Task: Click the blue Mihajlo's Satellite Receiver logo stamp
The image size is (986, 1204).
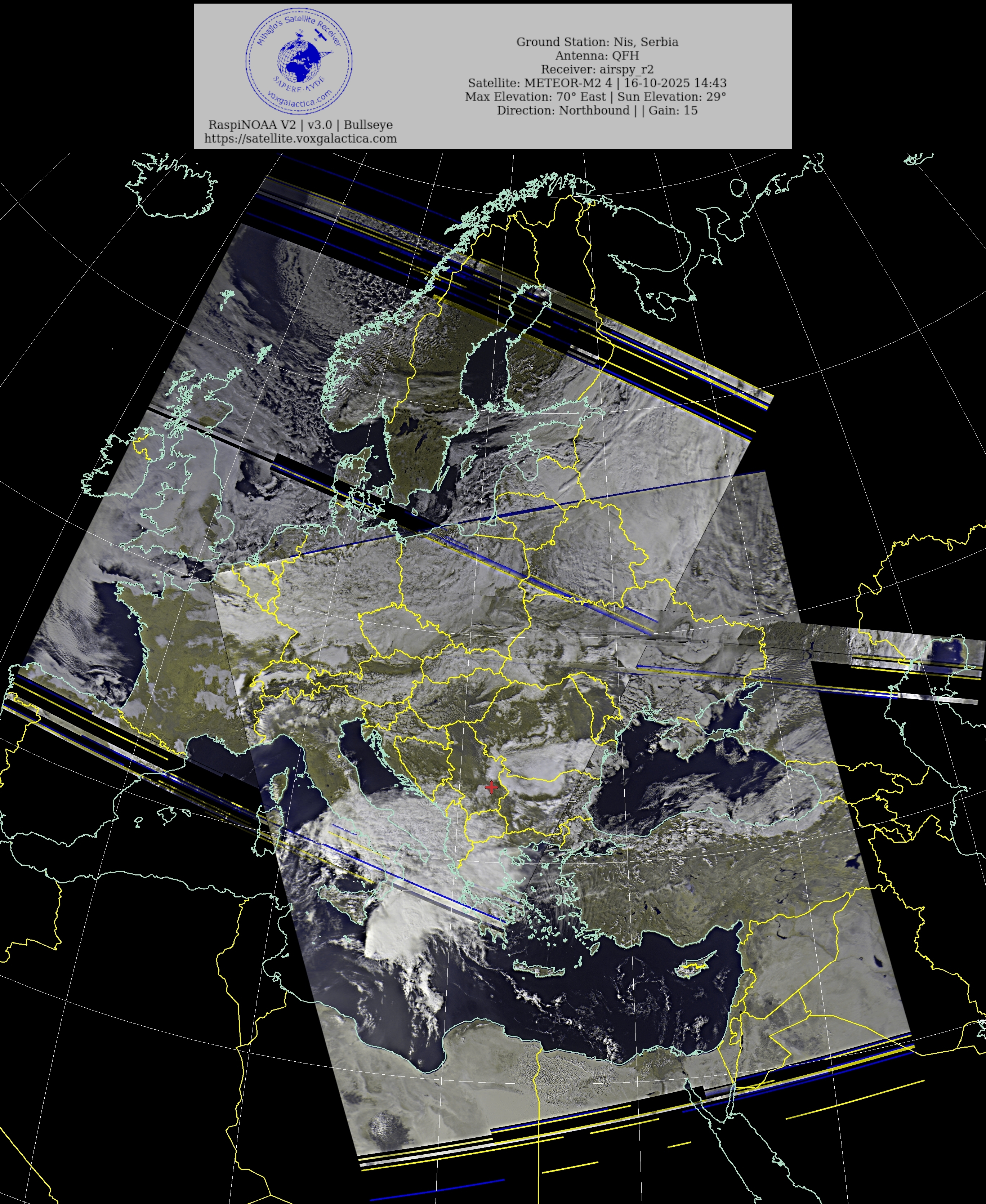Action: [299, 61]
